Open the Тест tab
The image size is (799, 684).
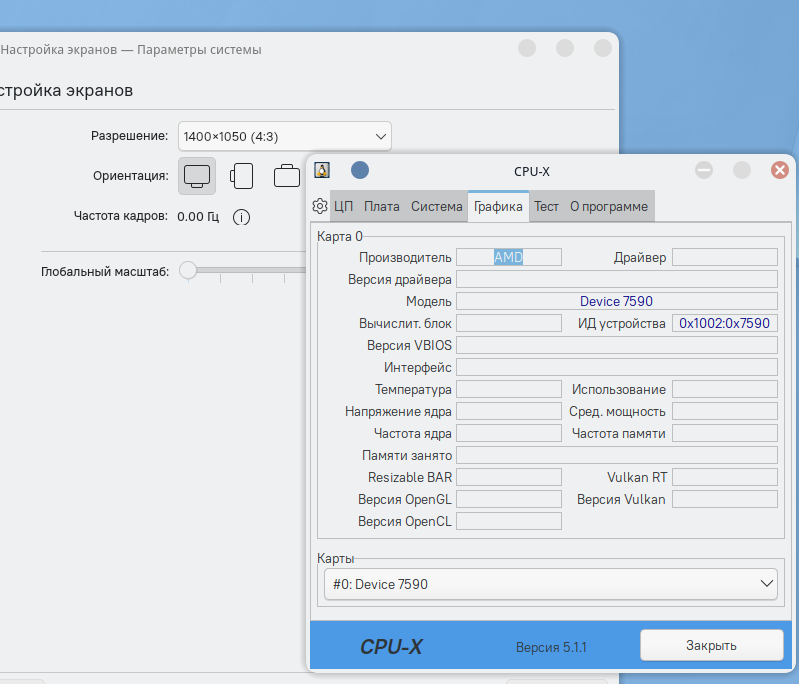546,206
